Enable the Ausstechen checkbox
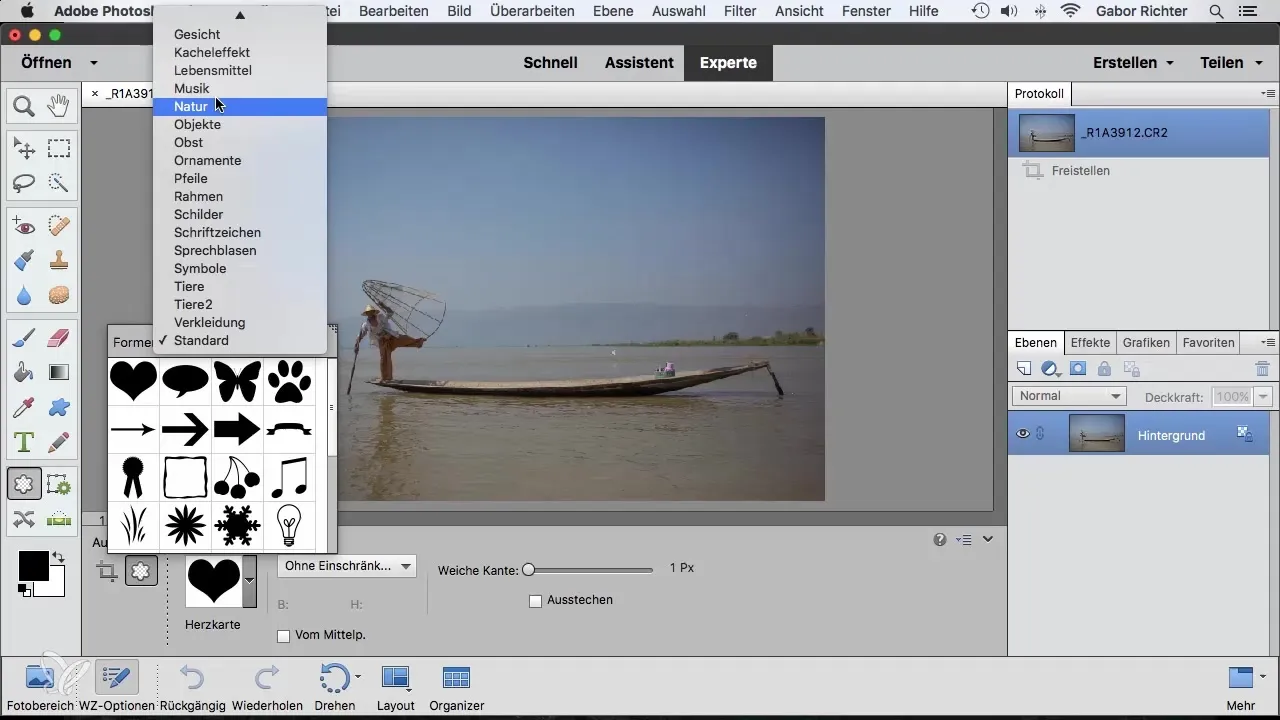 [535, 601]
